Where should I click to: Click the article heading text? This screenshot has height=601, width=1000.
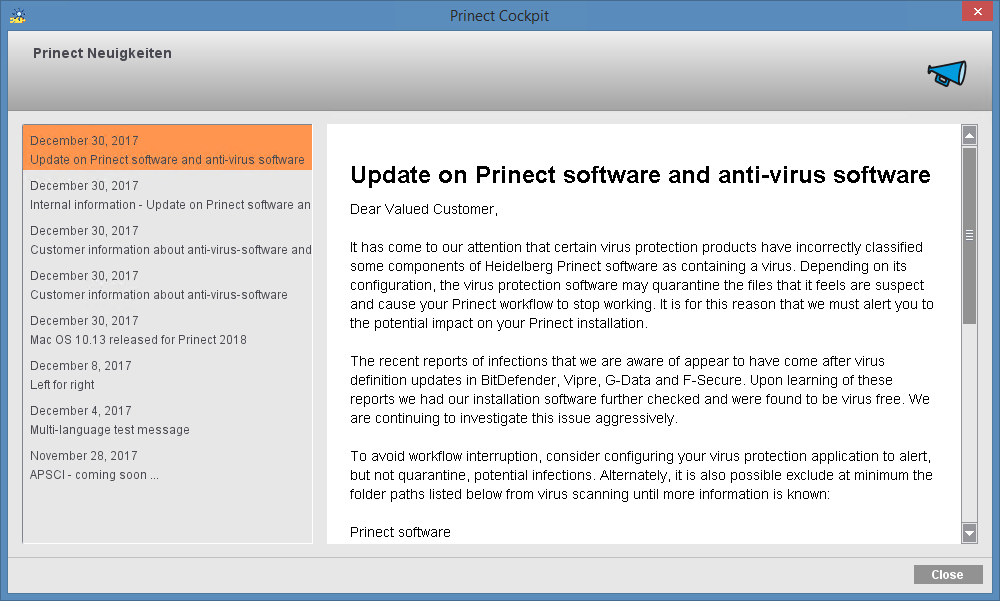coord(640,176)
